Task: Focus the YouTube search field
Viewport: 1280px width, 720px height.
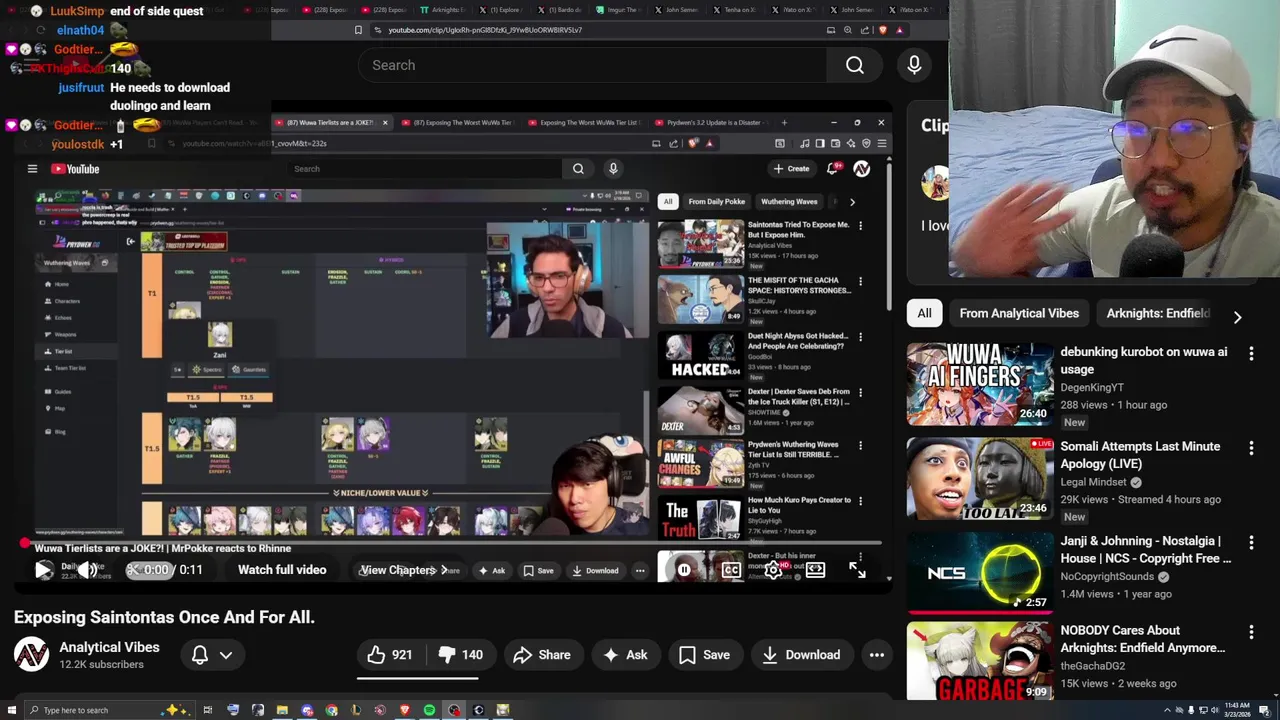Action: (x=593, y=65)
